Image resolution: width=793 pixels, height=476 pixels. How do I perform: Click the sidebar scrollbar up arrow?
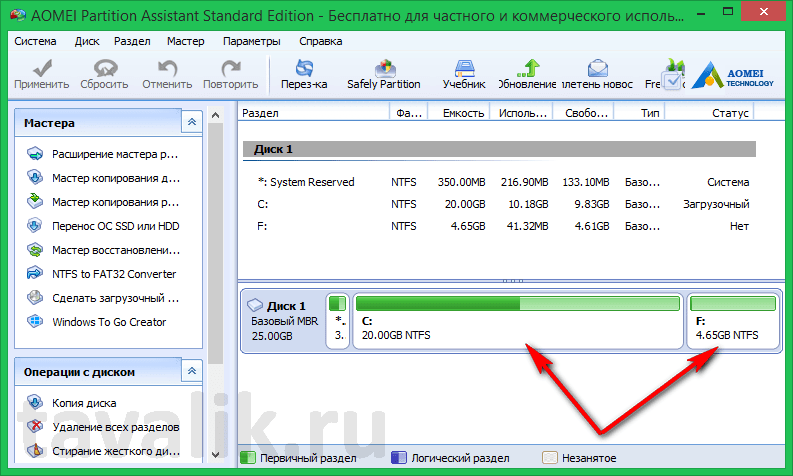coord(215,115)
